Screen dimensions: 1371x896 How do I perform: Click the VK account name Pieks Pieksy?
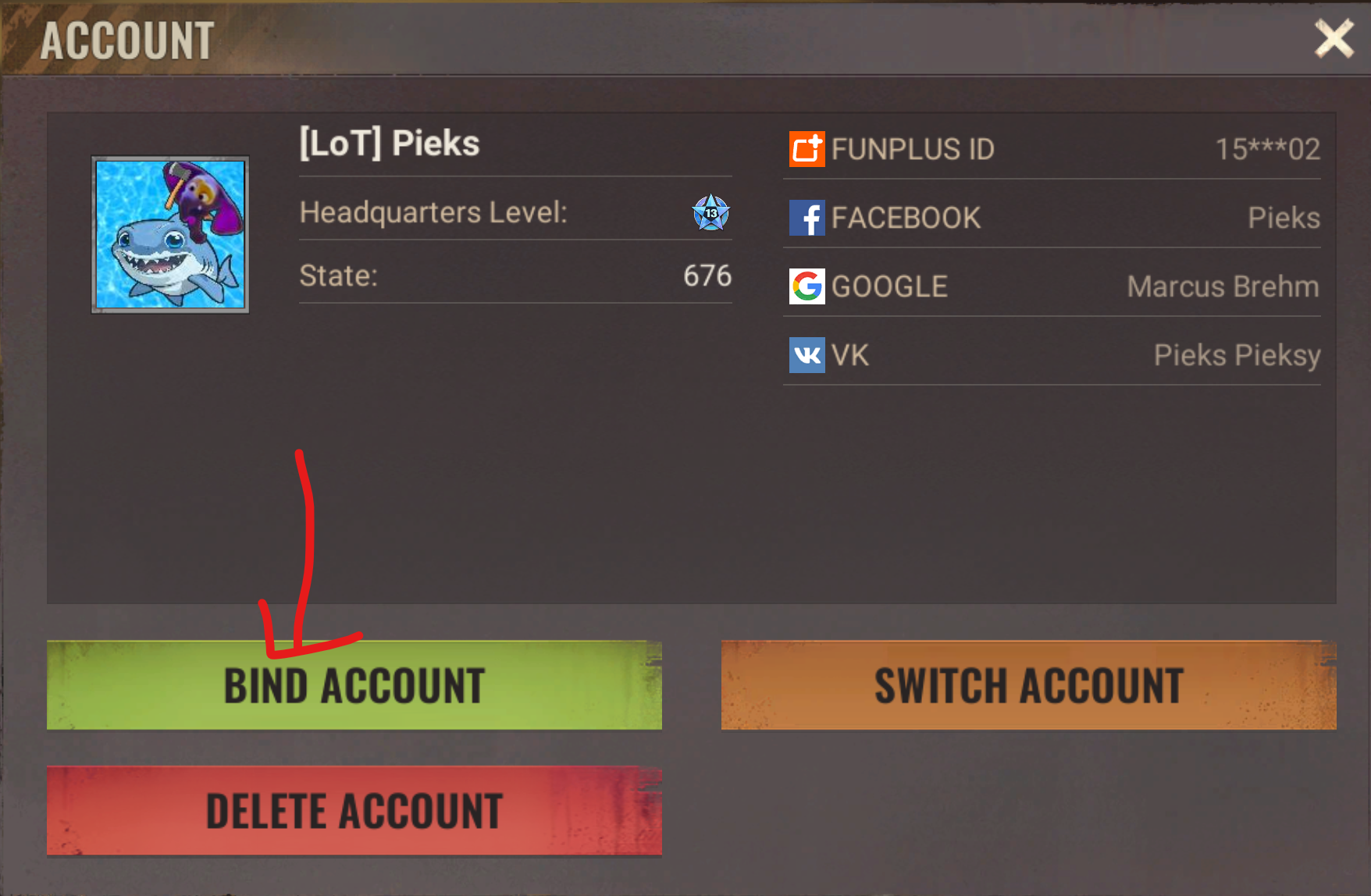pos(1237,356)
